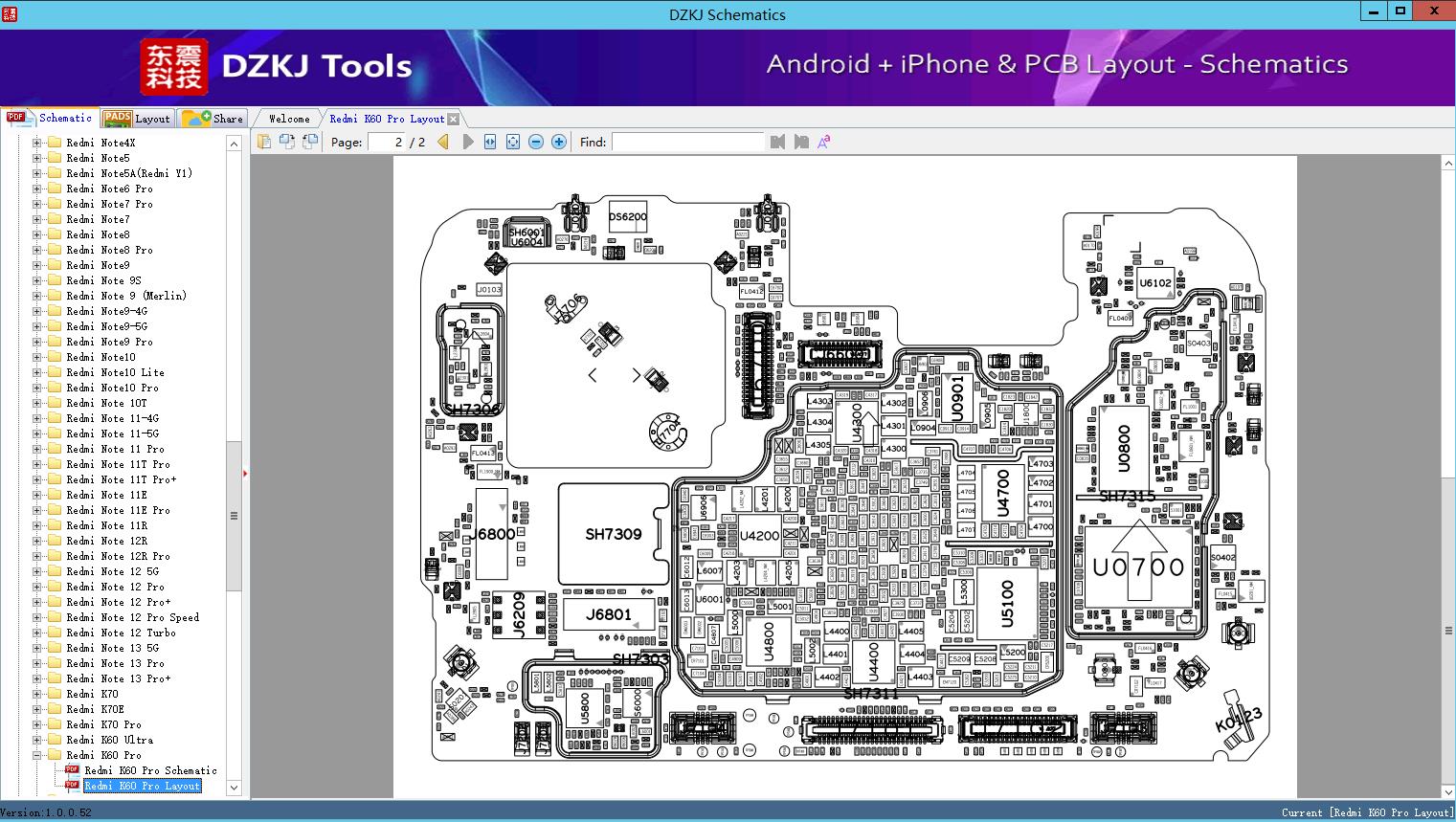Click the overlapping-pages icon nearest the Page label
The image size is (1456, 822).
[x=310, y=142]
